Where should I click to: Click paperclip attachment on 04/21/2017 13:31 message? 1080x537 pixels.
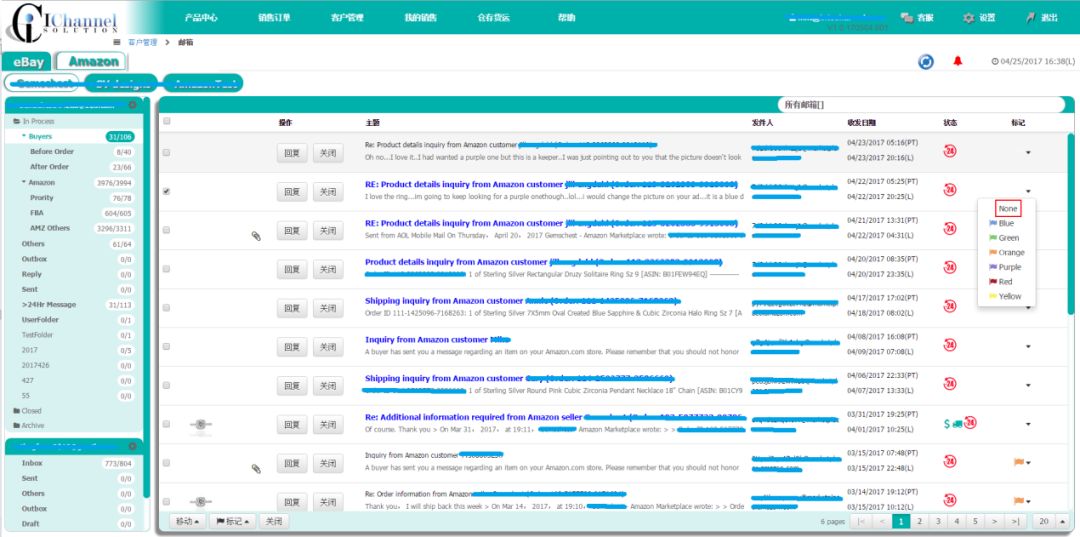point(256,236)
